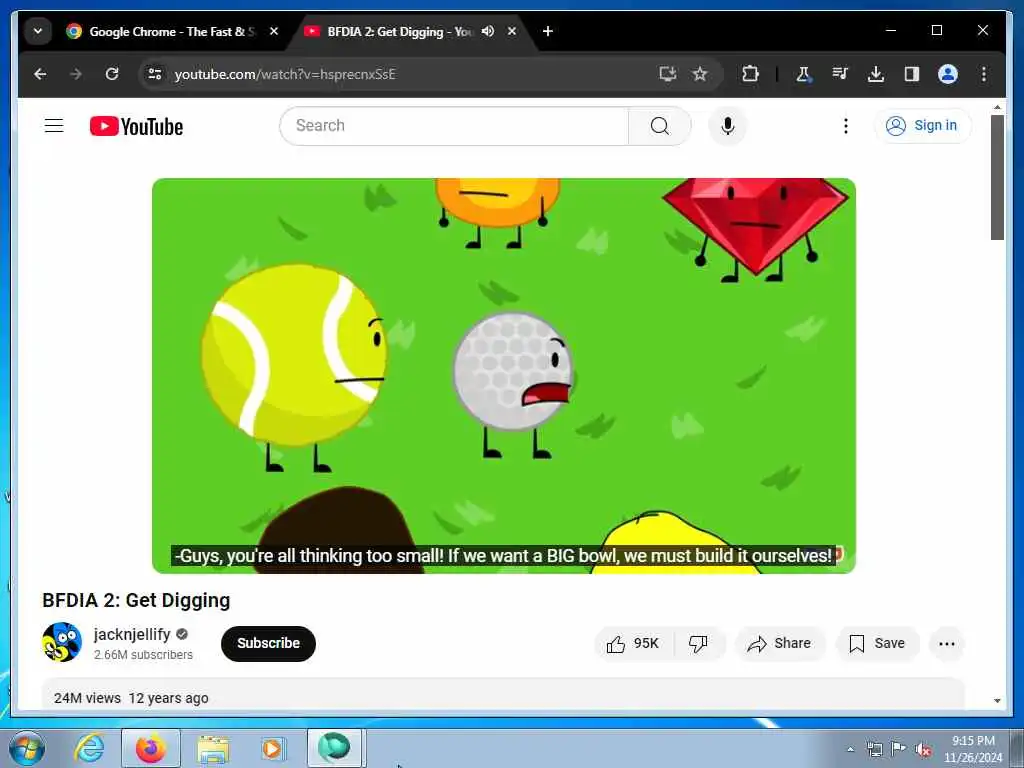Image resolution: width=1024 pixels, height=768 pixels.
Task: Launch Internet Explorer from taskbar
Action: [x=89, y=748]
